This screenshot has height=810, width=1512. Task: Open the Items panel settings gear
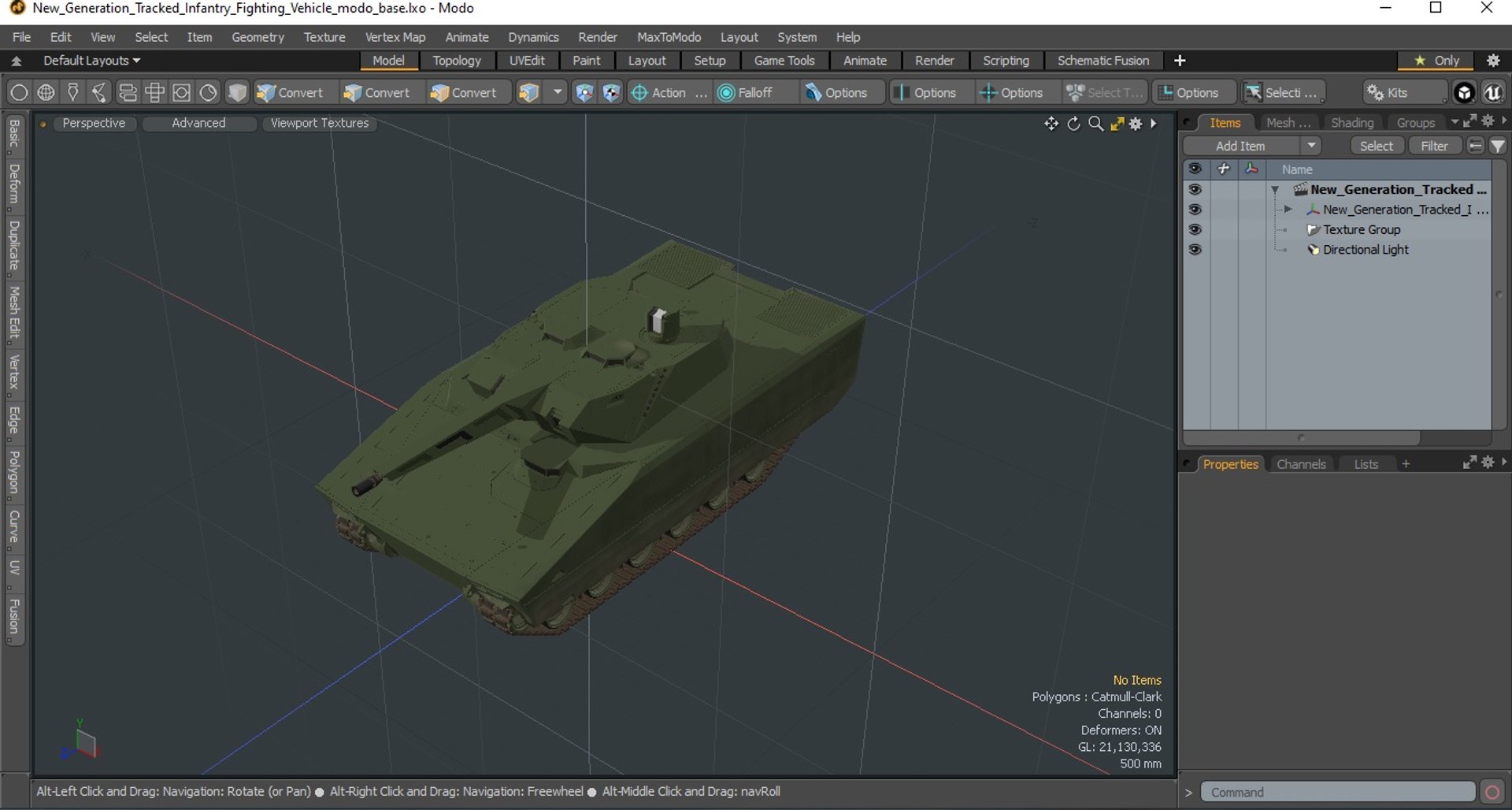tap(1488, 121)
